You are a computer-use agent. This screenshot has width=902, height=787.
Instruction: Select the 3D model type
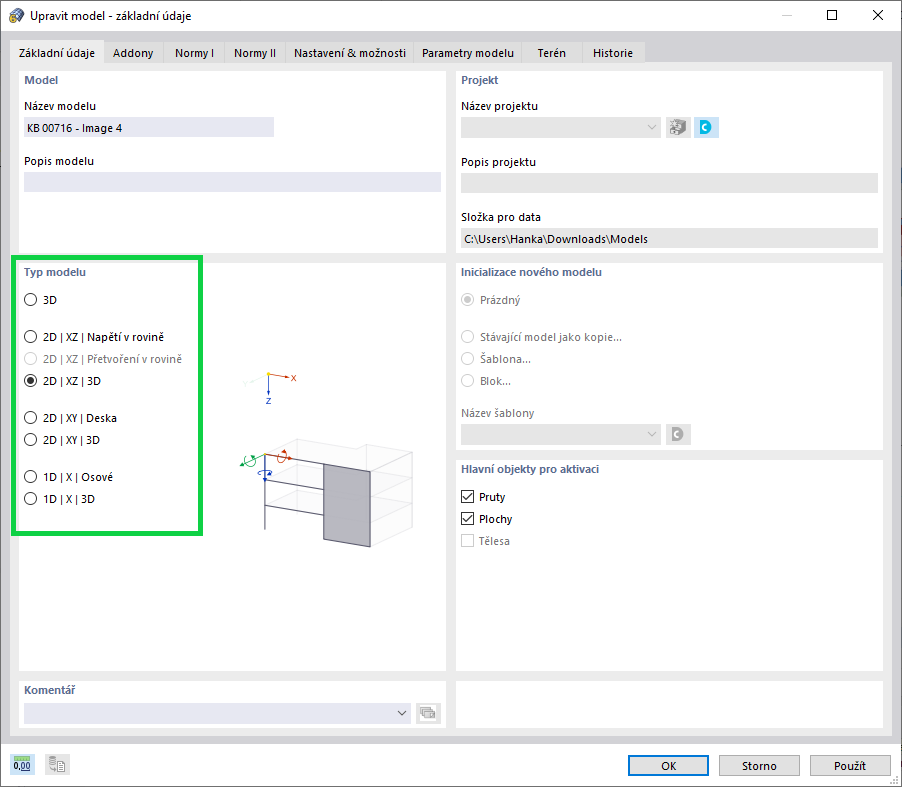coord(30,299)
